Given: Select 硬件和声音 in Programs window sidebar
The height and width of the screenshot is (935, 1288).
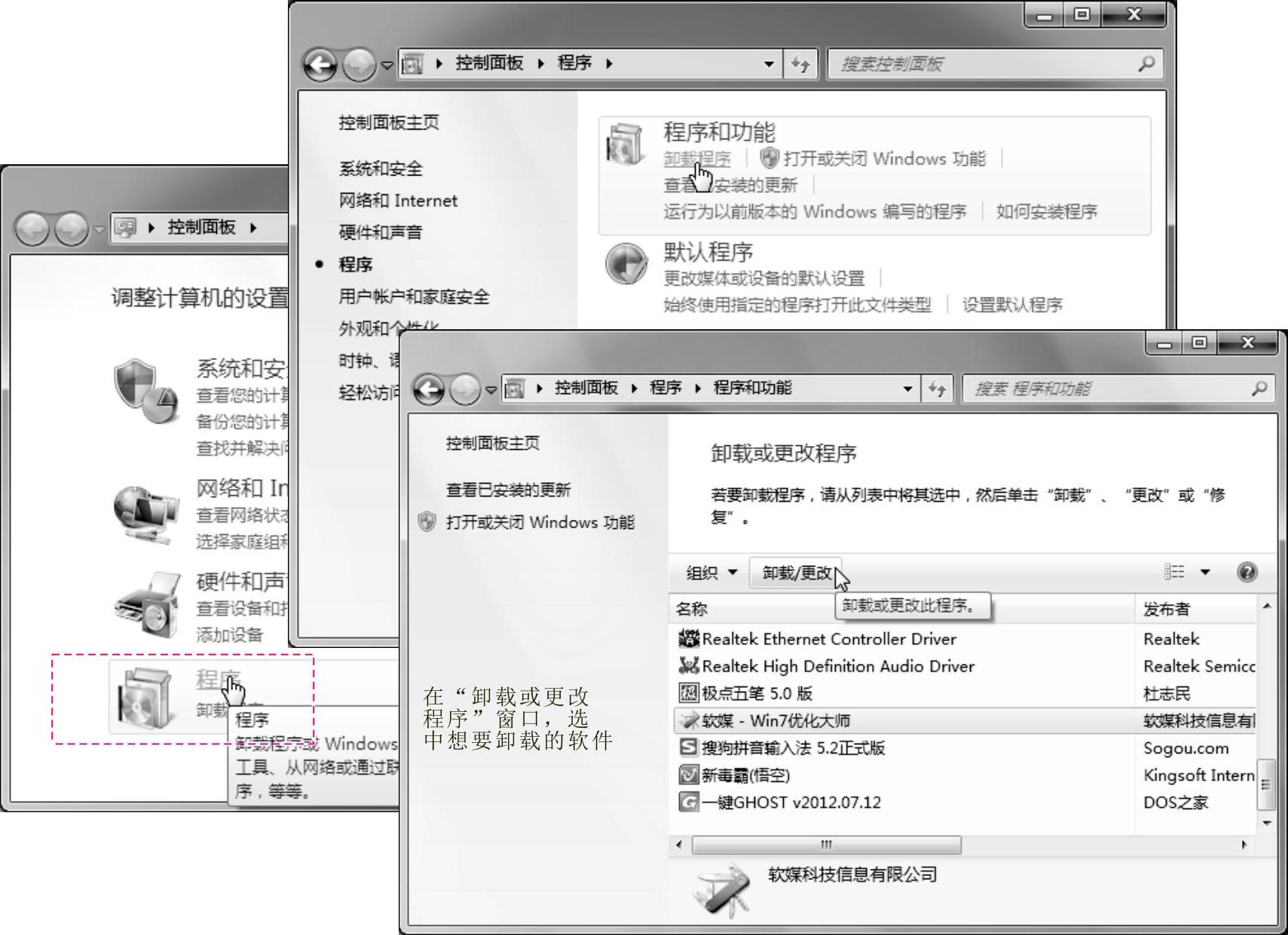Looking at the screenshot, I should [x=381, y=232].
